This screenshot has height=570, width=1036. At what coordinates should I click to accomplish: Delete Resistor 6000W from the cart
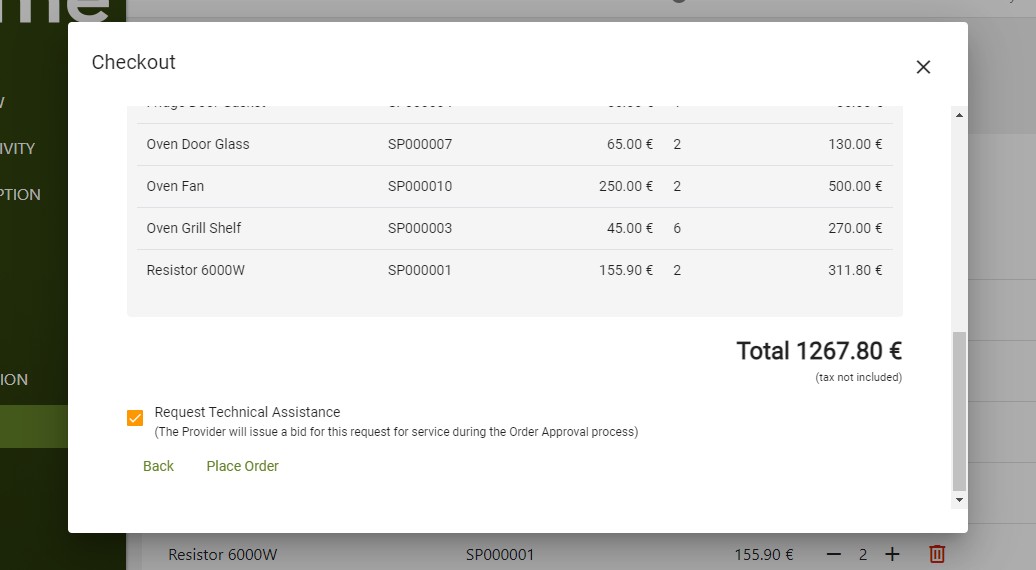937,553
